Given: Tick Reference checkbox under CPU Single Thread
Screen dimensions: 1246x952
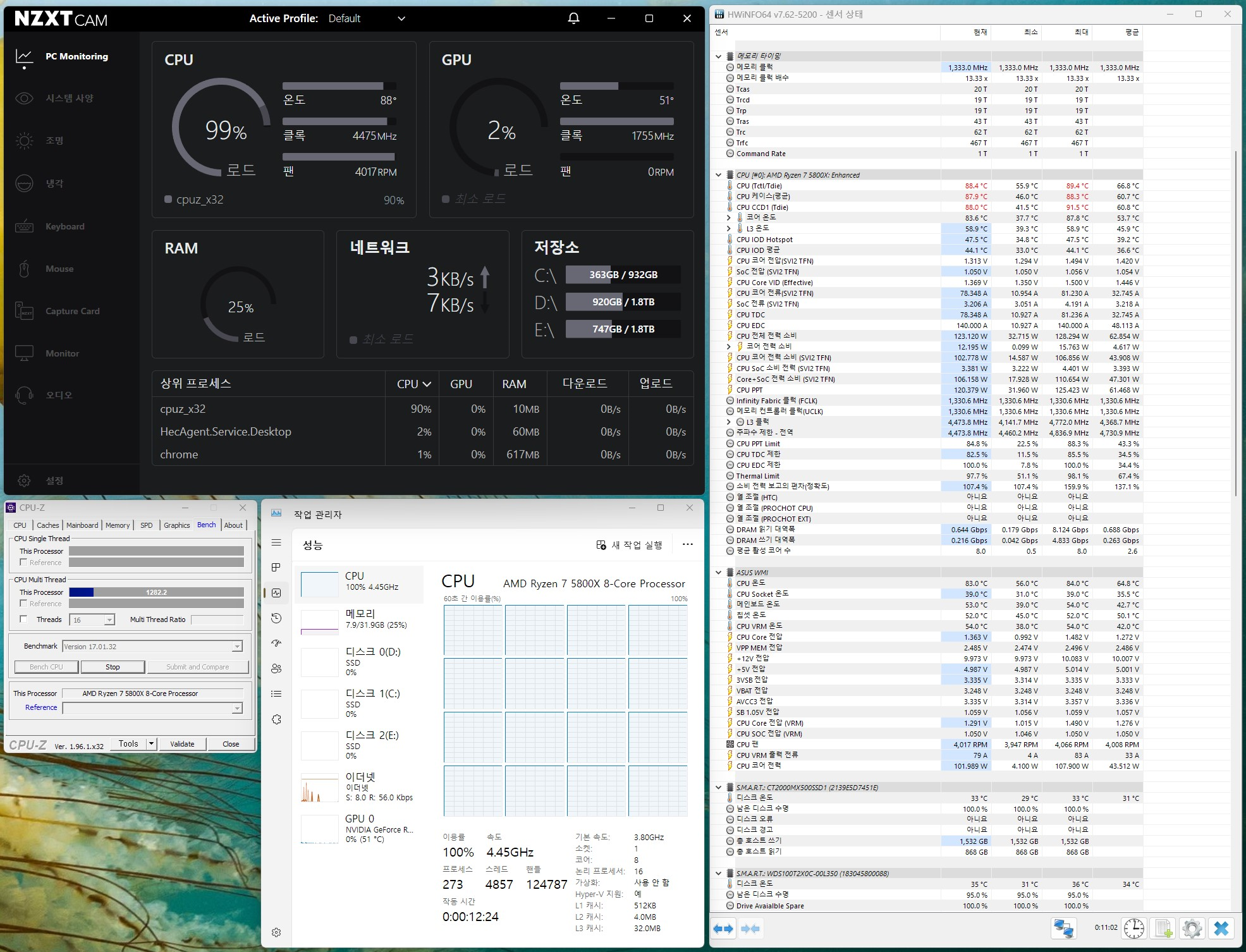Looking at the screenshot, I should click(24, 563).
